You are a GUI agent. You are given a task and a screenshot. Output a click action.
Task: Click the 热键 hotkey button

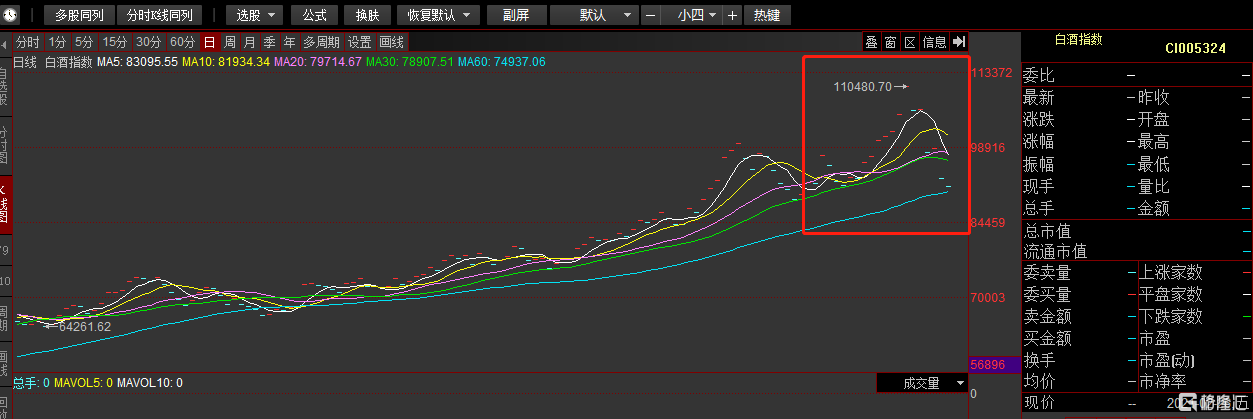click(768, 15)
